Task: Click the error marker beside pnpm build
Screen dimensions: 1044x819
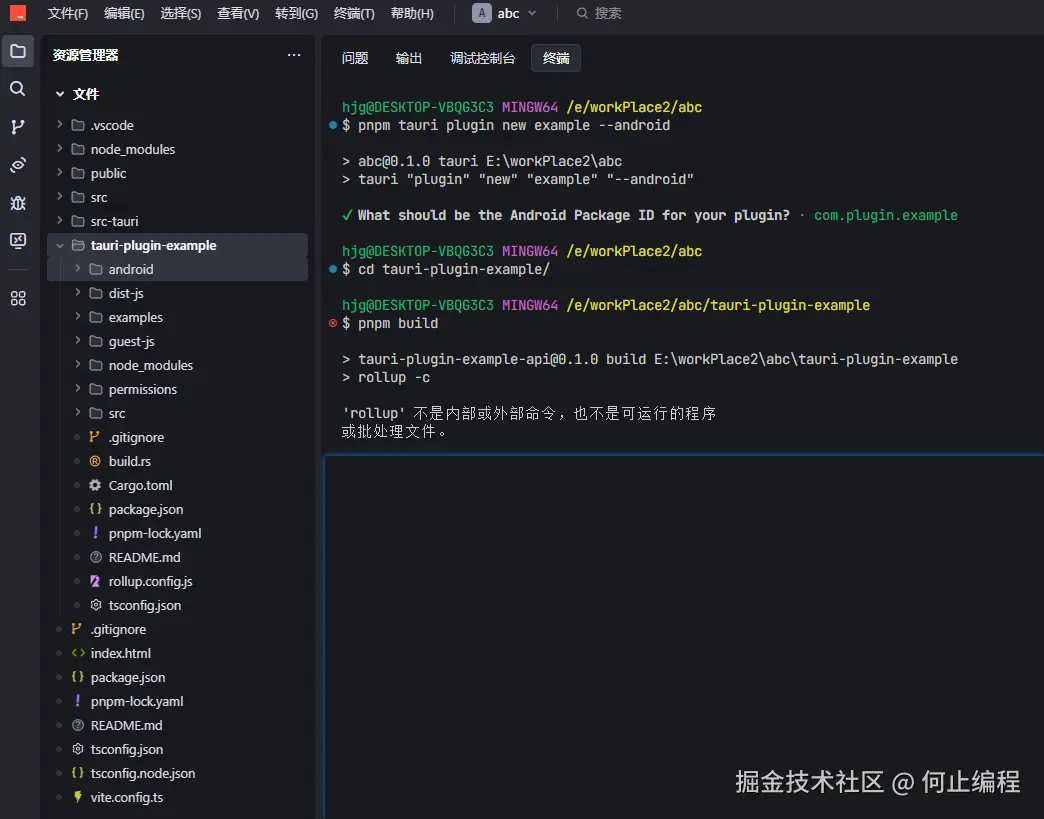Action: click(x=333, y=323)
